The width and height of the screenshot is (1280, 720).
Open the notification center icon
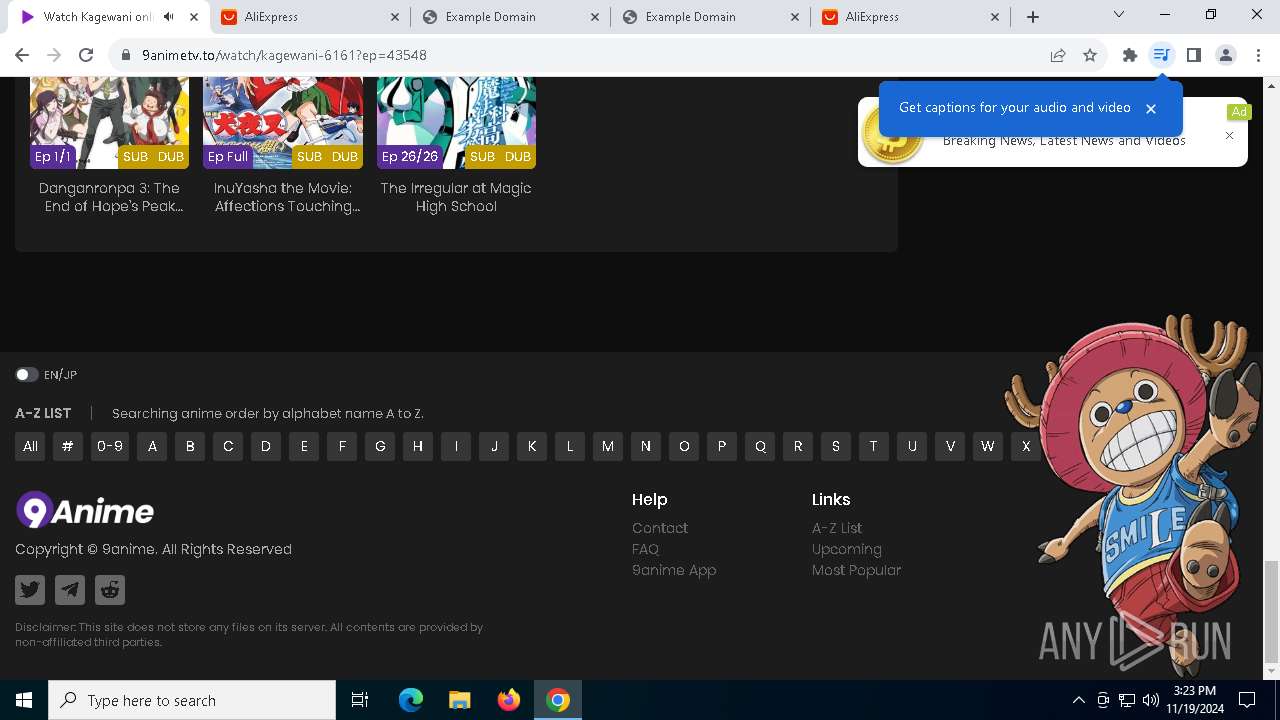[1247, 700]
